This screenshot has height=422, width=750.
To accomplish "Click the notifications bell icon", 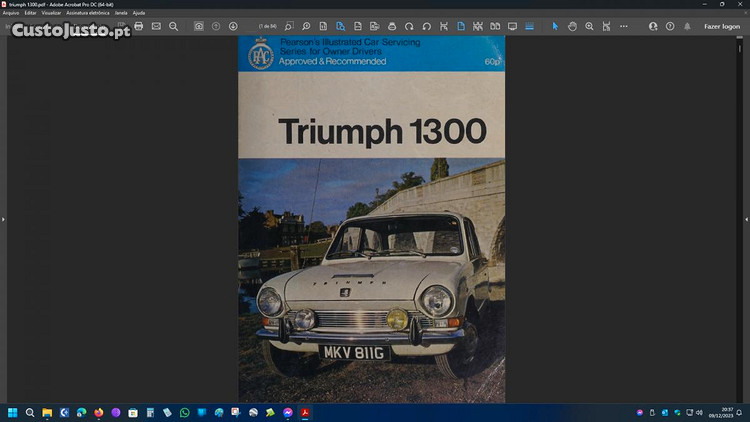I will (x=686, y=26).
